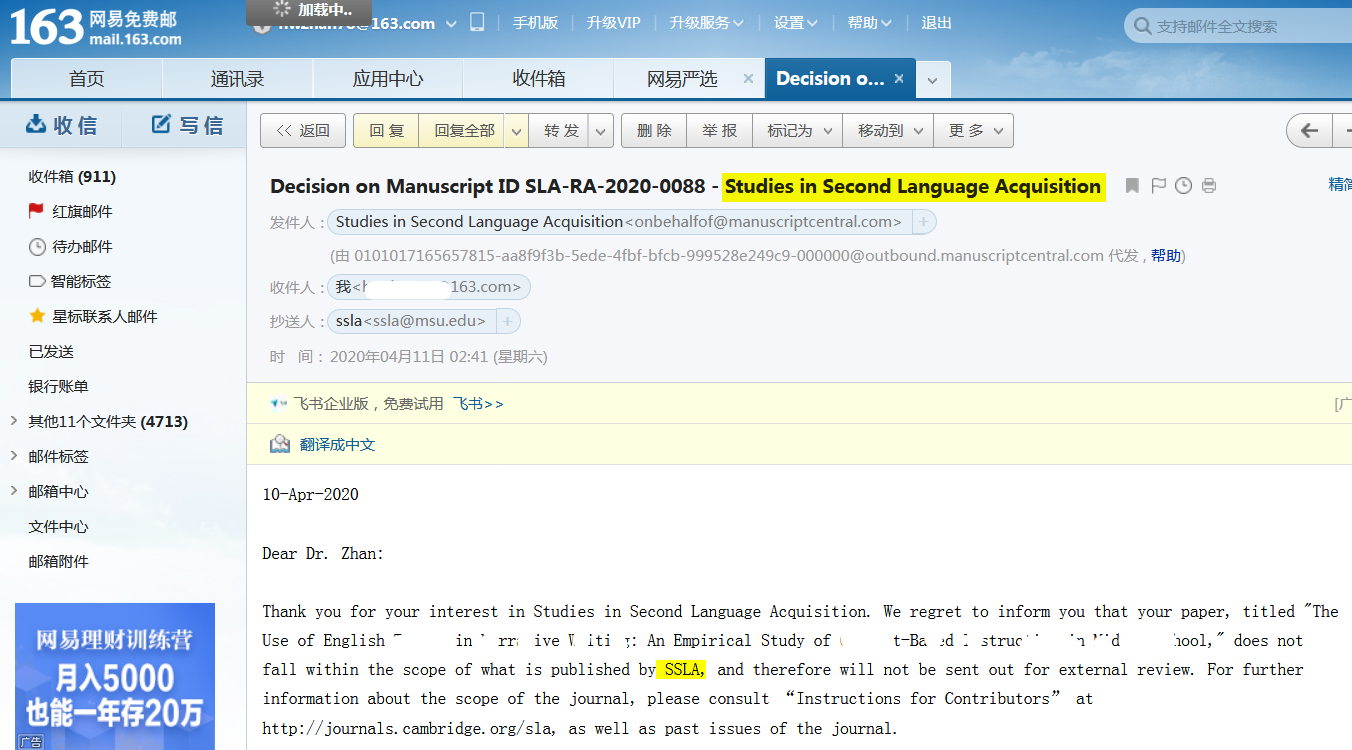1352x750 pixels.
Task: Click 举报 report button
Action: 719,131
